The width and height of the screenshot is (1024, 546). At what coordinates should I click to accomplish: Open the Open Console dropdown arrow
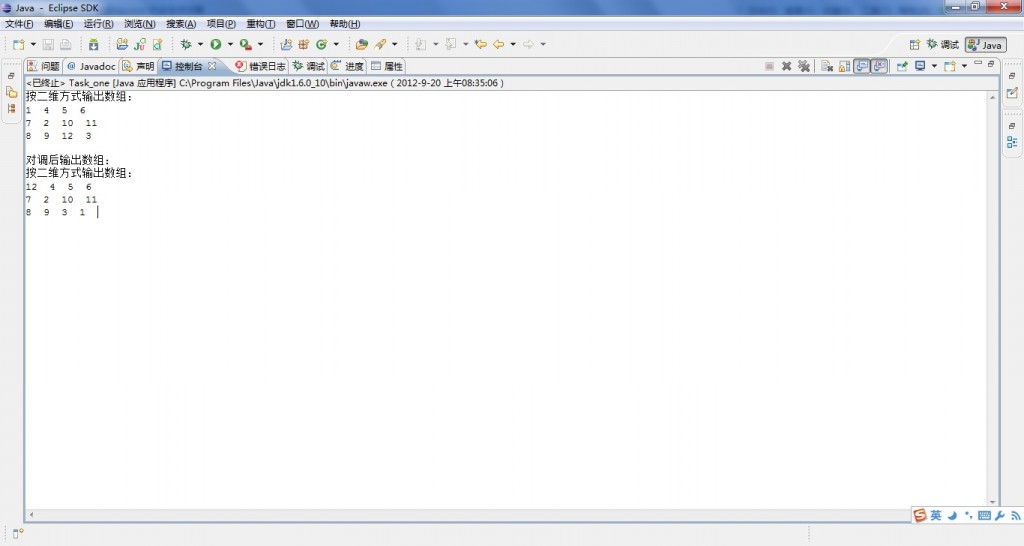tap(964, 66)
